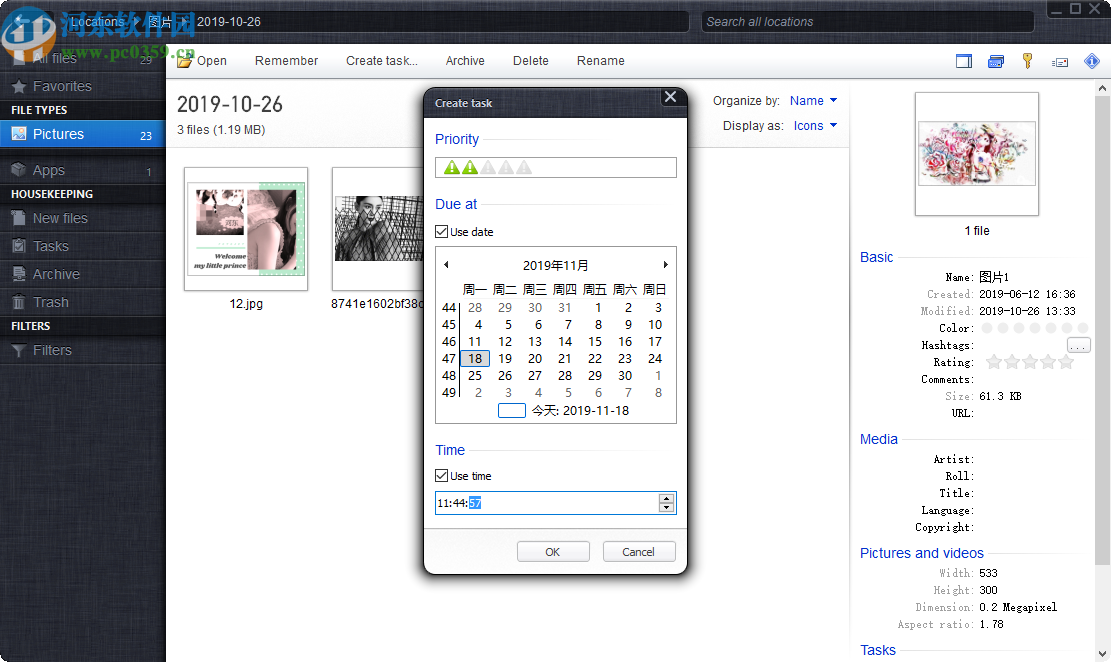Rate the file three stars
1111x662 pixels.
click(1030, 362)
